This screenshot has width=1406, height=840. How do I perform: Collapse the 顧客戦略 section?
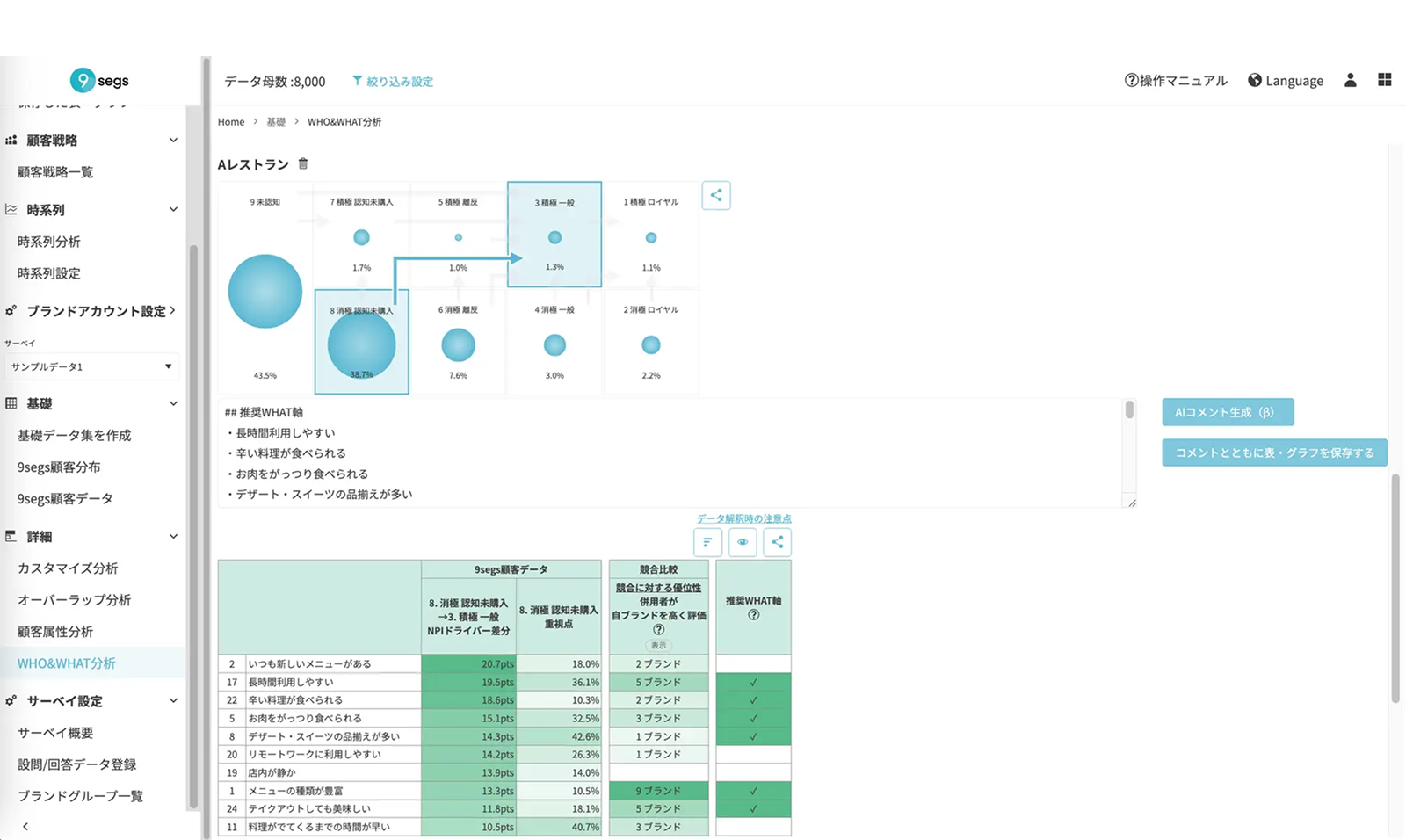pyautogui.click(x=173, y=140)
